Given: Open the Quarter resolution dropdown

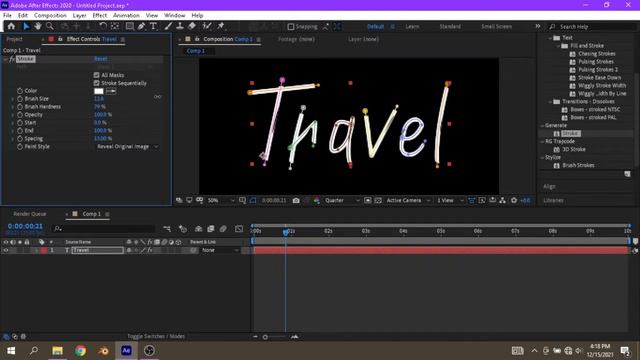Looking at the screenshot, I should [x=342, y=200].
